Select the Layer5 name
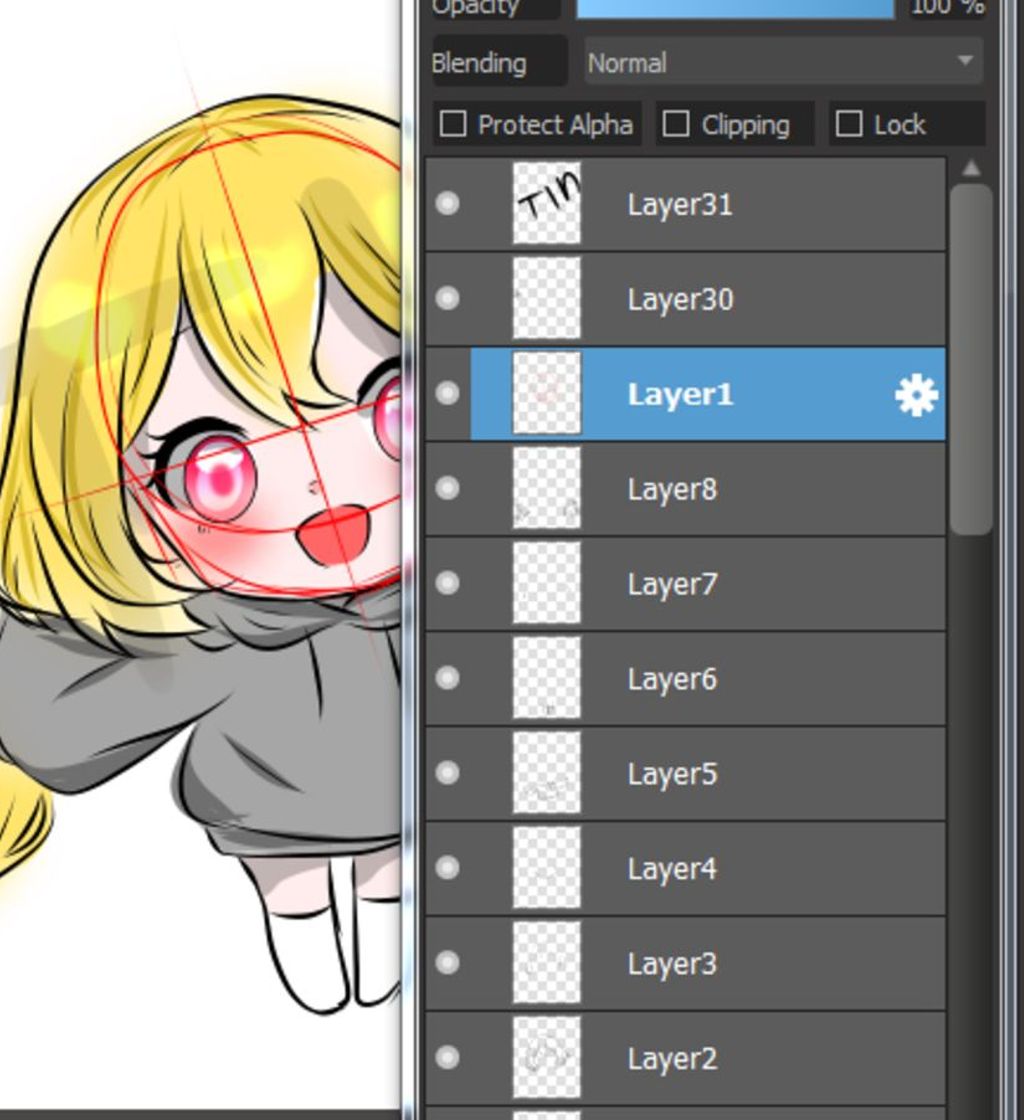 coord(672,774)
